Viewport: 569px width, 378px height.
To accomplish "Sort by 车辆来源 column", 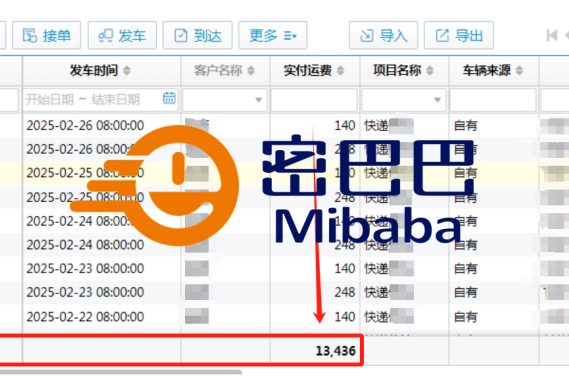I will coord(520,70).
